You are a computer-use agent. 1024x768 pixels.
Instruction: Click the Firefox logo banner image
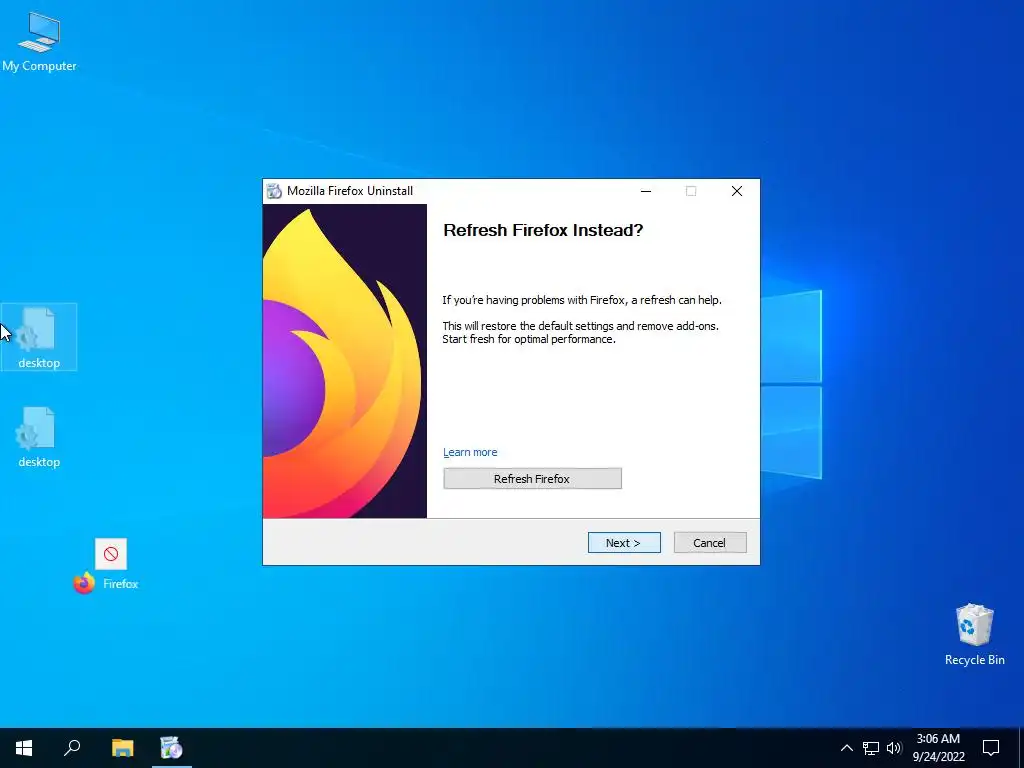[345, 361]
